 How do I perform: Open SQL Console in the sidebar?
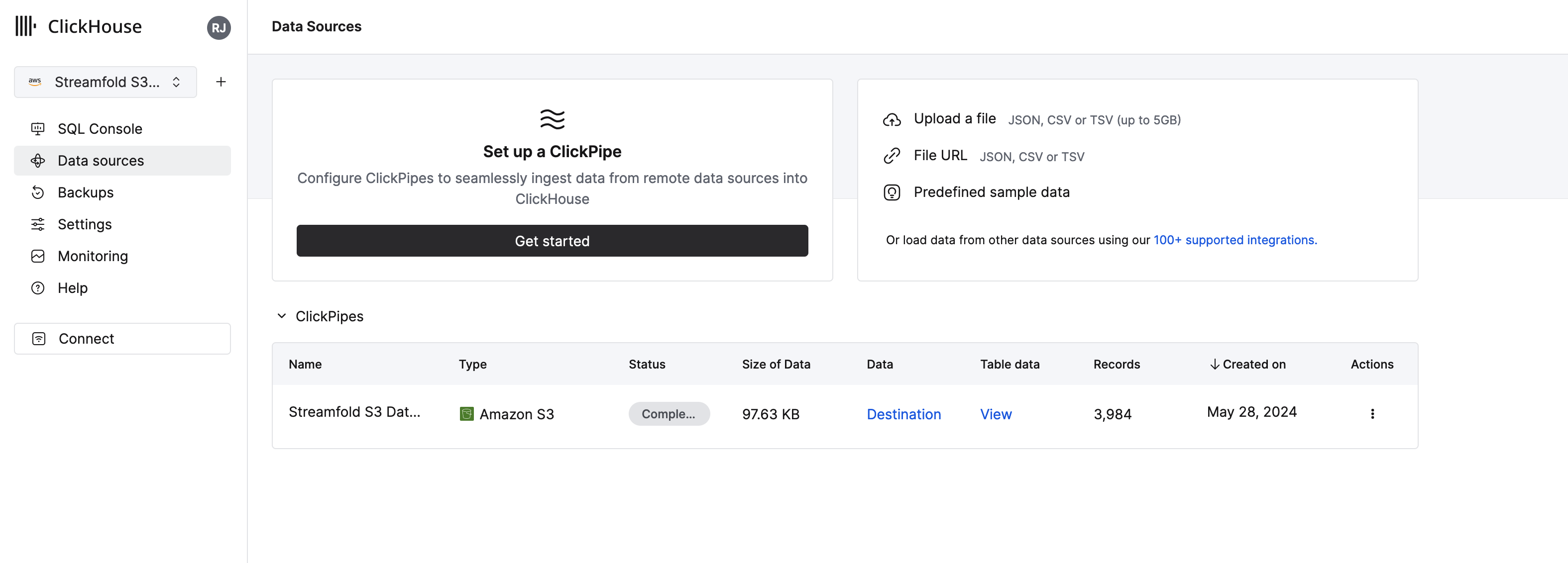point(122,129)
